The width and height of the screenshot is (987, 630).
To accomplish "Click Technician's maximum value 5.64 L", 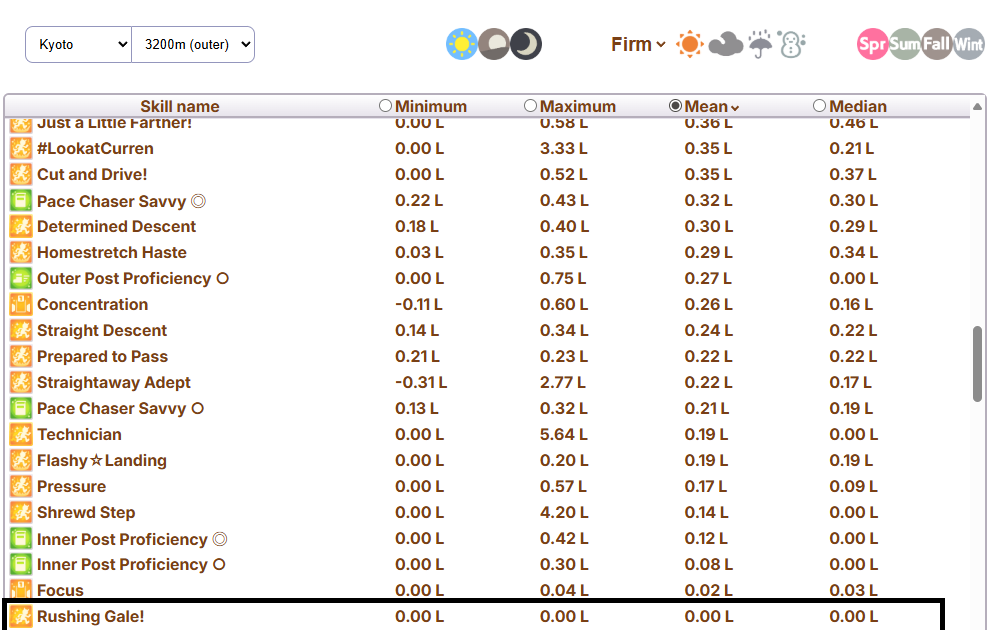I will pos(564,434).
